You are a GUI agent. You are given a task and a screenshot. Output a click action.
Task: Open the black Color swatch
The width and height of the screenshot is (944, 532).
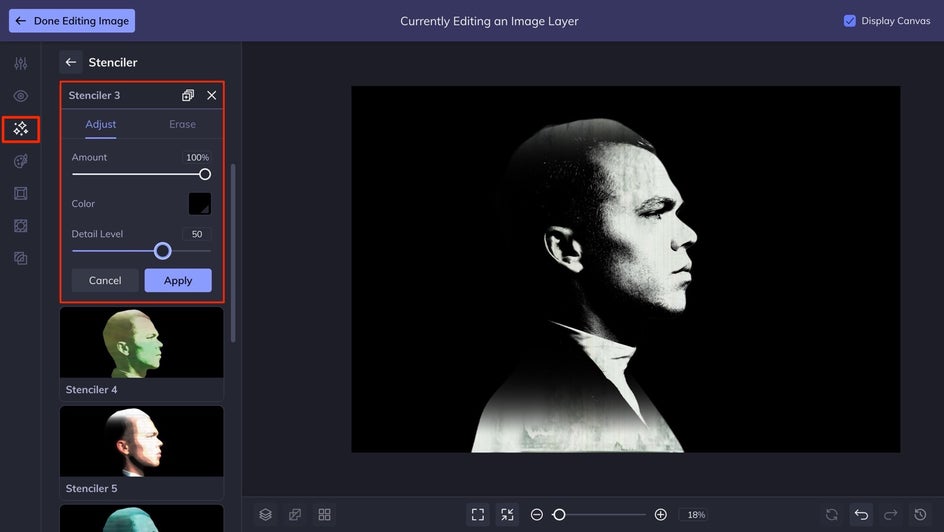(x=200, y=203)
